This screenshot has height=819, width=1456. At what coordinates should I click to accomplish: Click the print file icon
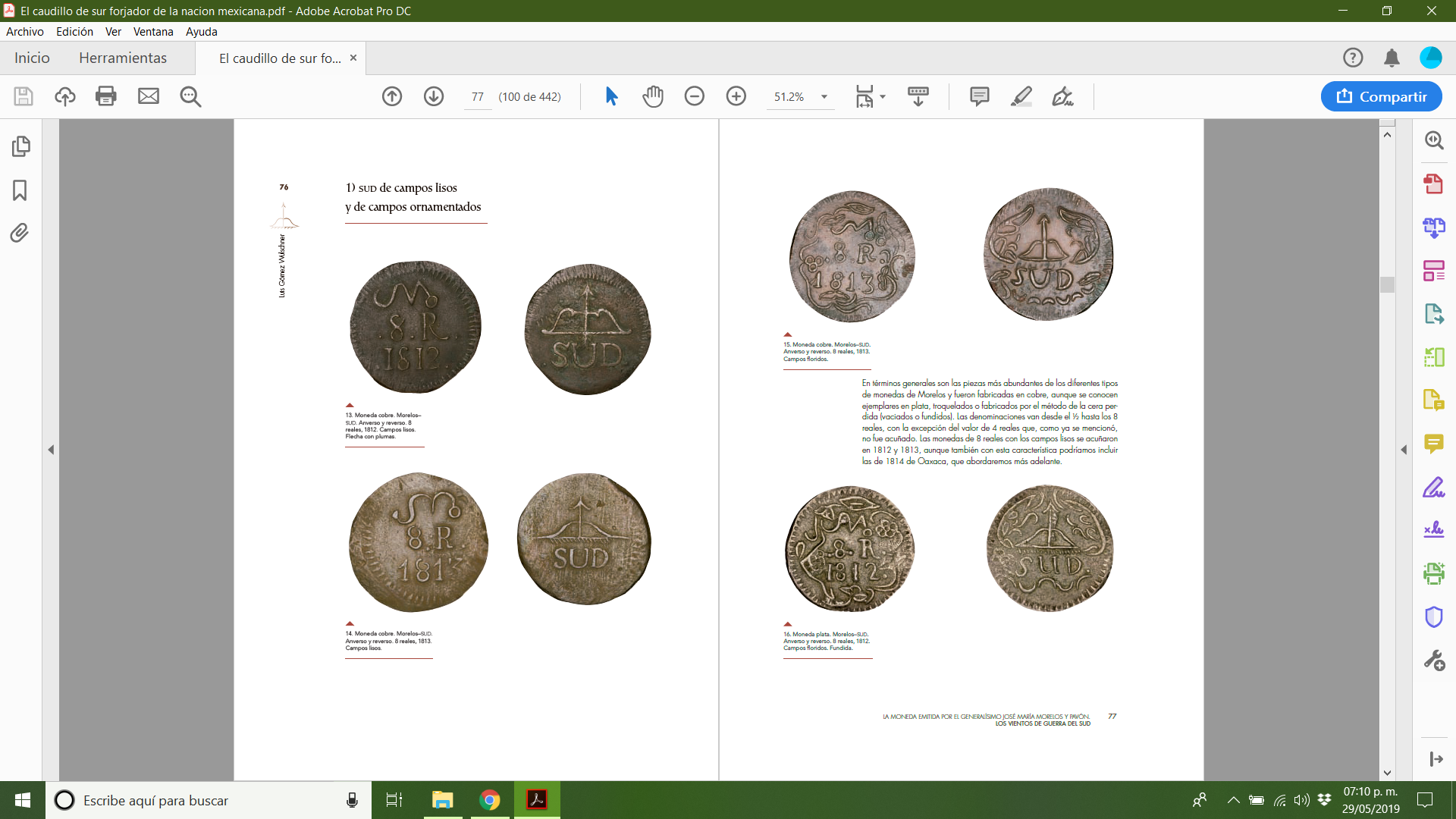106,96
